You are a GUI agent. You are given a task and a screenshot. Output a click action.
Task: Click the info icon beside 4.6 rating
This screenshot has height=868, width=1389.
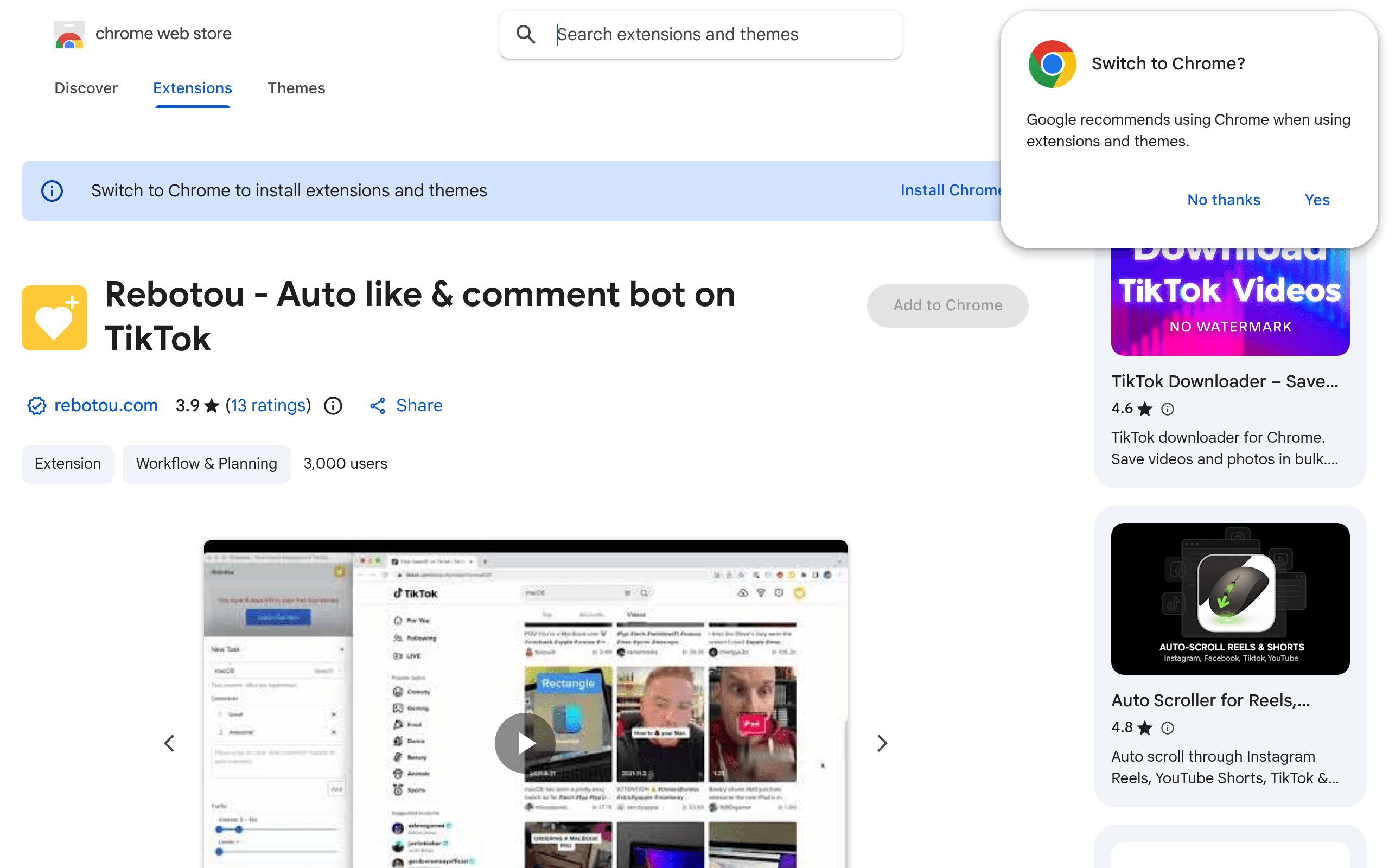pos(1168,409)
